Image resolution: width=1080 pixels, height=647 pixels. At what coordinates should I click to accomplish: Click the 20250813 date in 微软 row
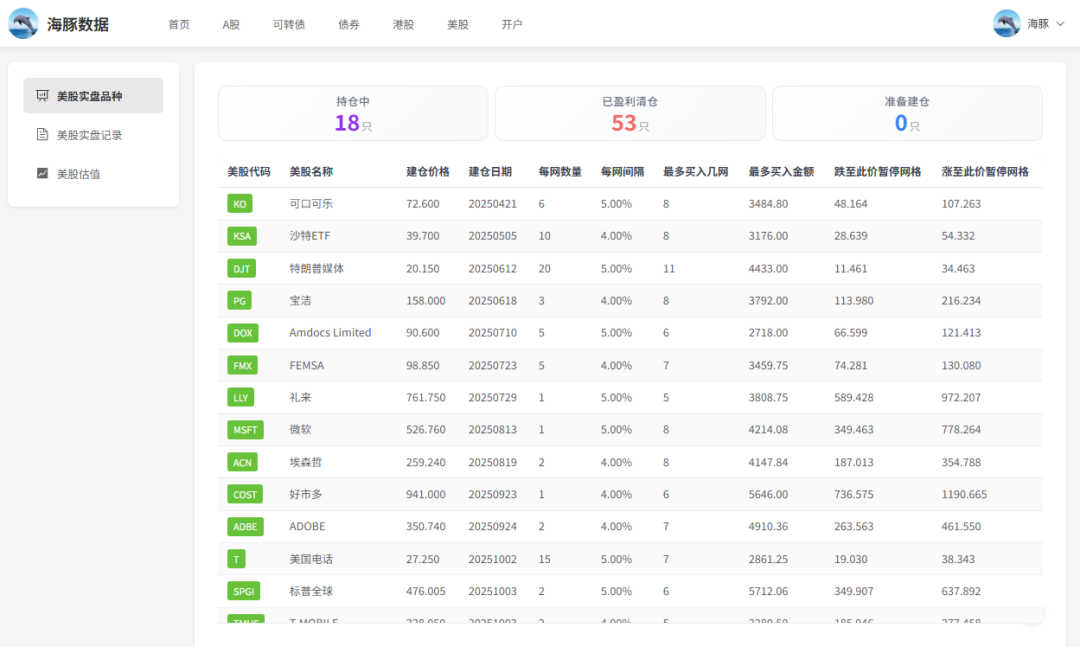[x=492, y=429]
